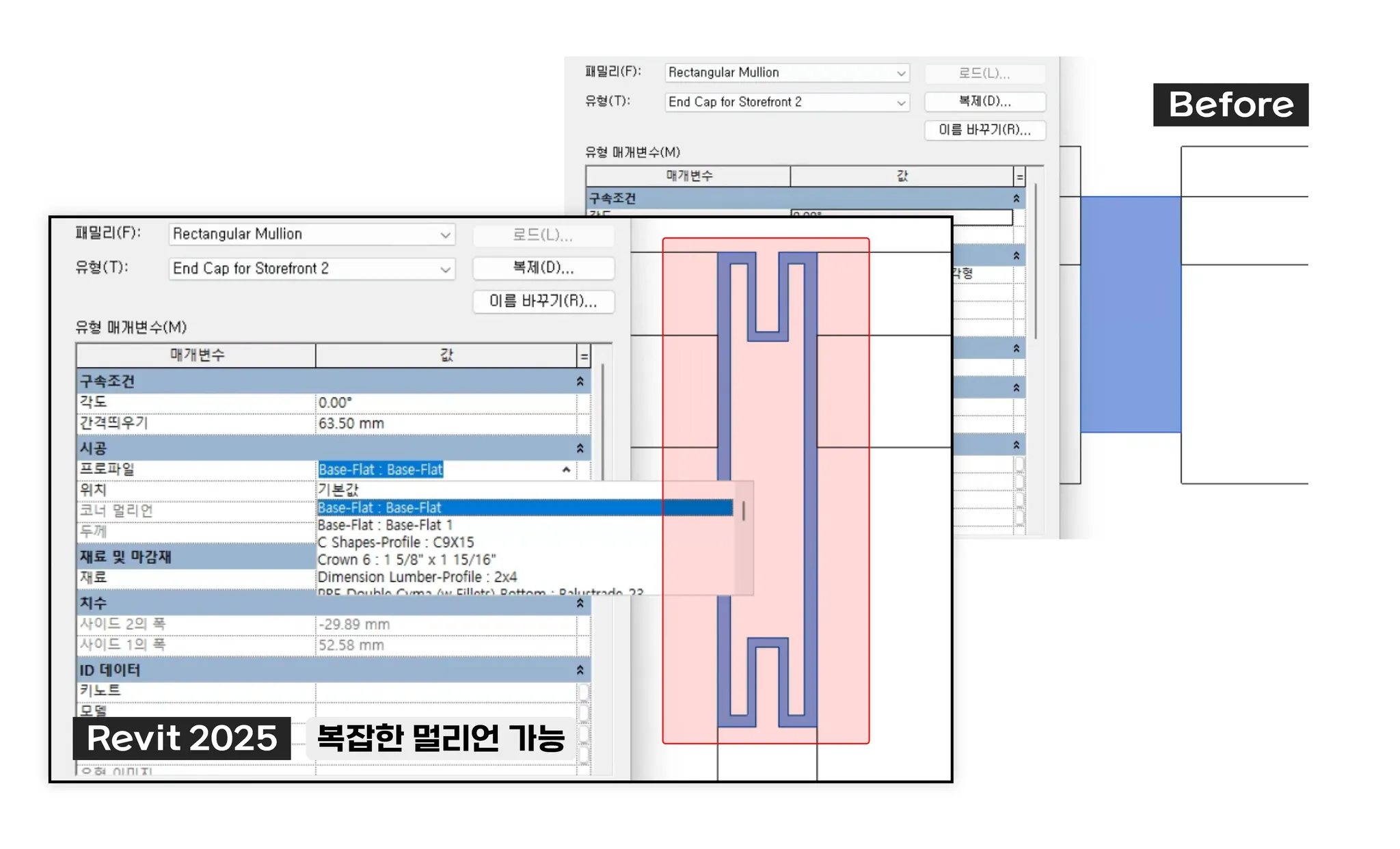This screenshot has height=849, width=1400.
Task: Pick Base-Flat : Base-Flat 1 profile option
Action: pos(385,525)
